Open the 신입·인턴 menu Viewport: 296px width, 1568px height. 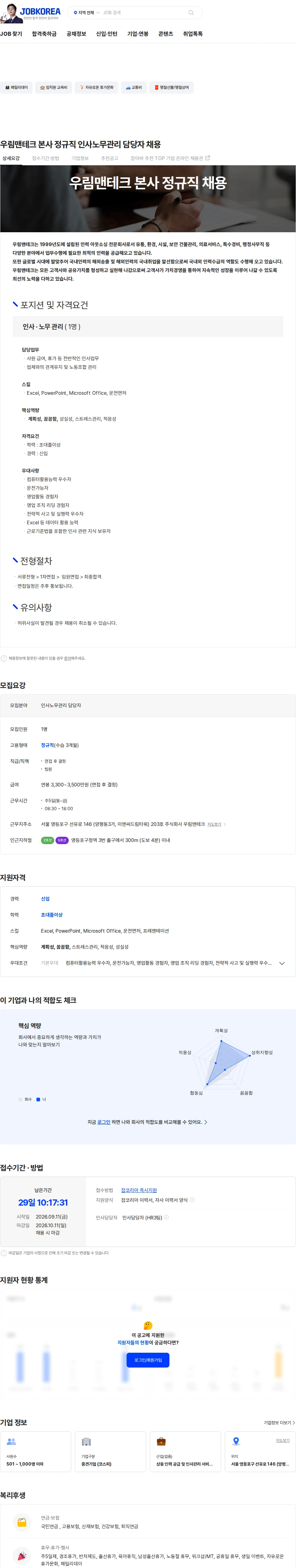pos(107,34)
